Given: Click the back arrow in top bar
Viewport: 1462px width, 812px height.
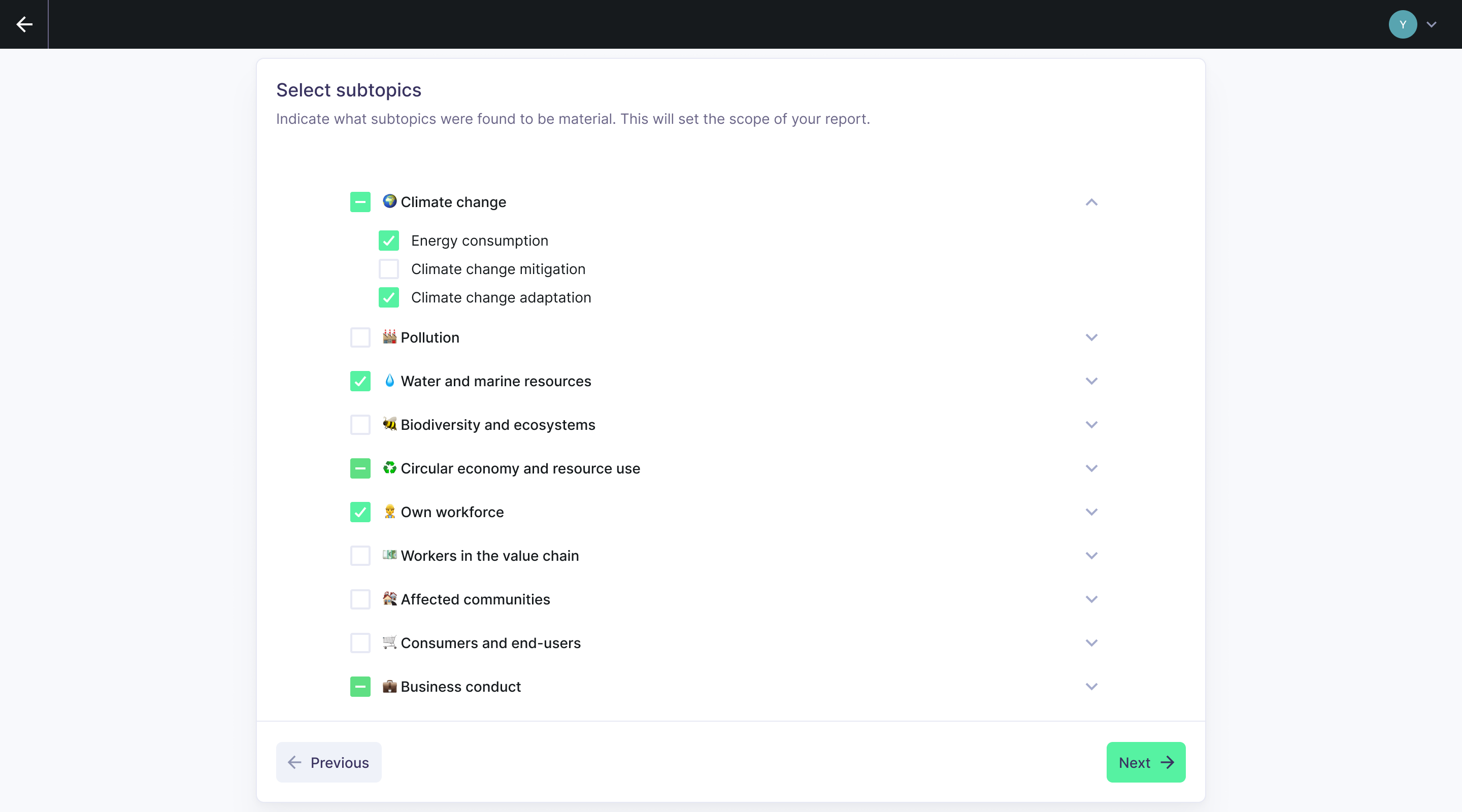Looking at the screenshot, I should pyautogui.click(x=24, y=24).
